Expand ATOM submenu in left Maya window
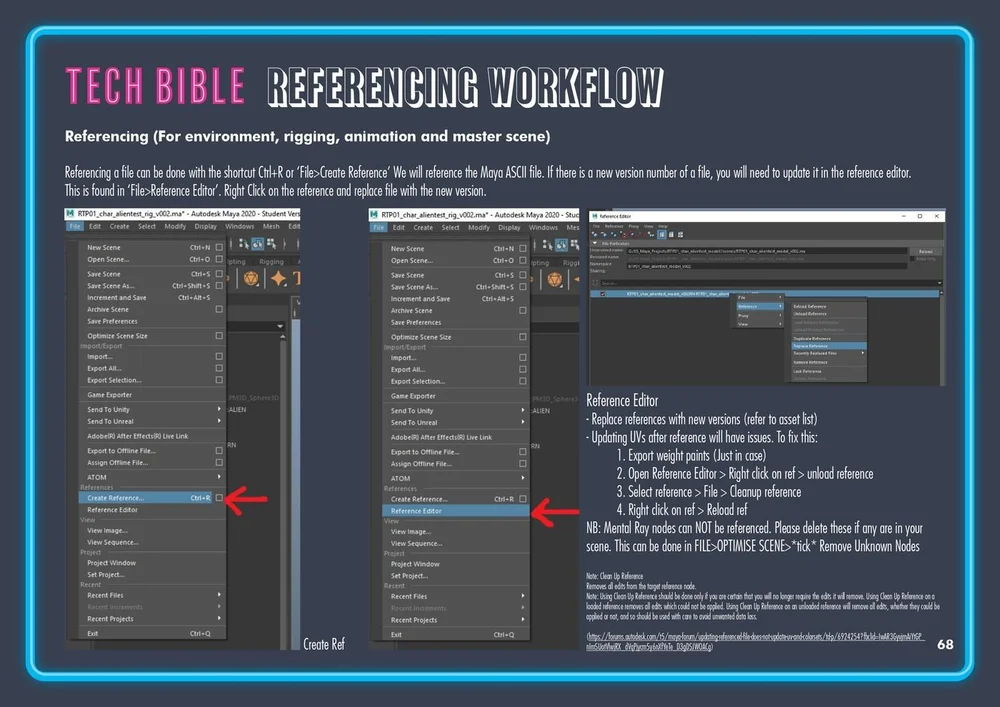Image resolution: width=1000 pixels, height=707 pixels. coord(152,477)
